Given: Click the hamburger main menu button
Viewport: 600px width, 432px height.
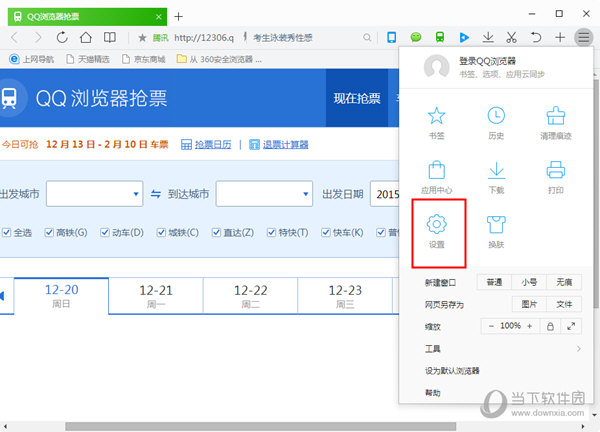Looking at the screenshot, I should tap(583, 37).
